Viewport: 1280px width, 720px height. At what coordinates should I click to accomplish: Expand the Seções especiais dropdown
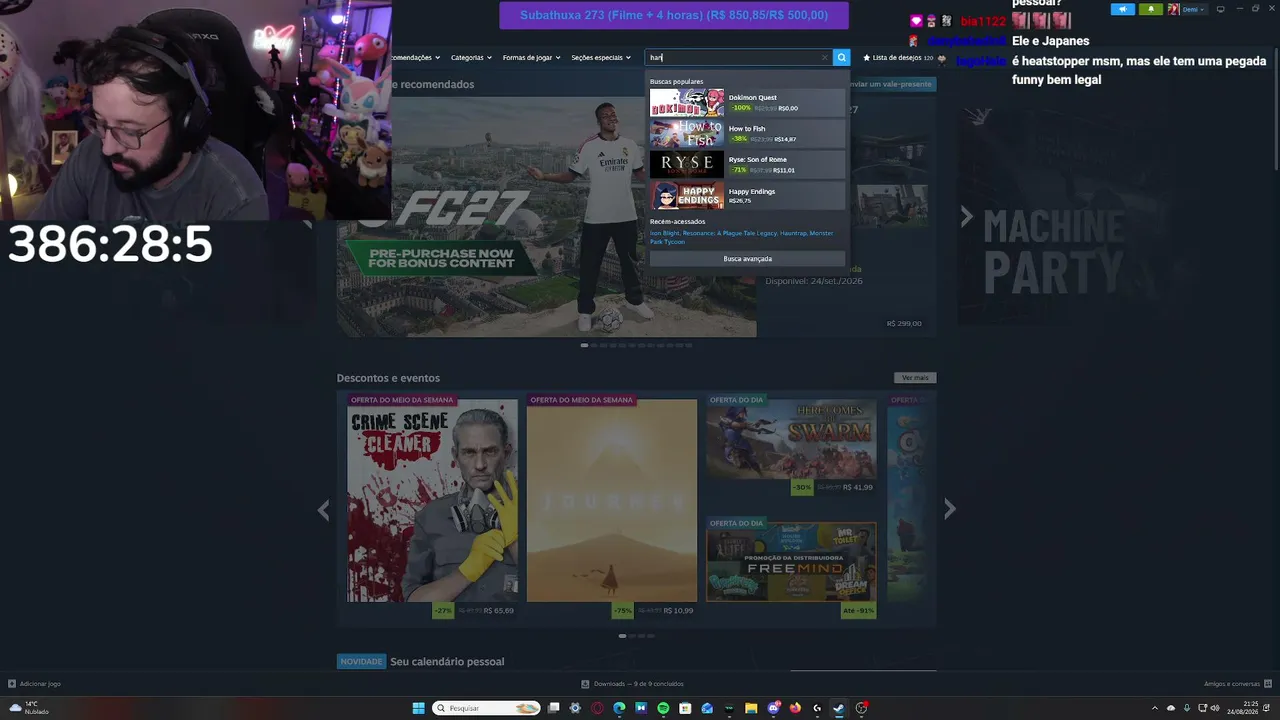tap(601, 58)
